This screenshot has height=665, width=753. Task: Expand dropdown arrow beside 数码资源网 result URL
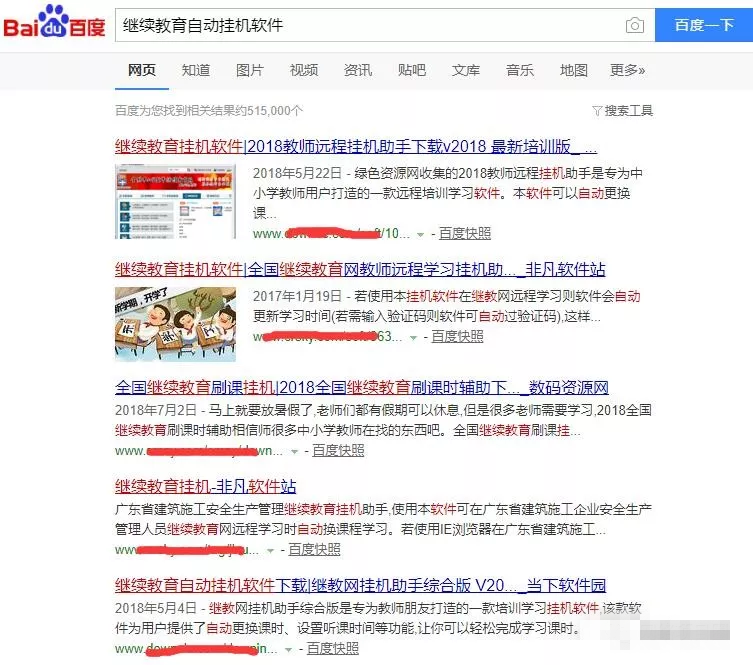[294, 452]
